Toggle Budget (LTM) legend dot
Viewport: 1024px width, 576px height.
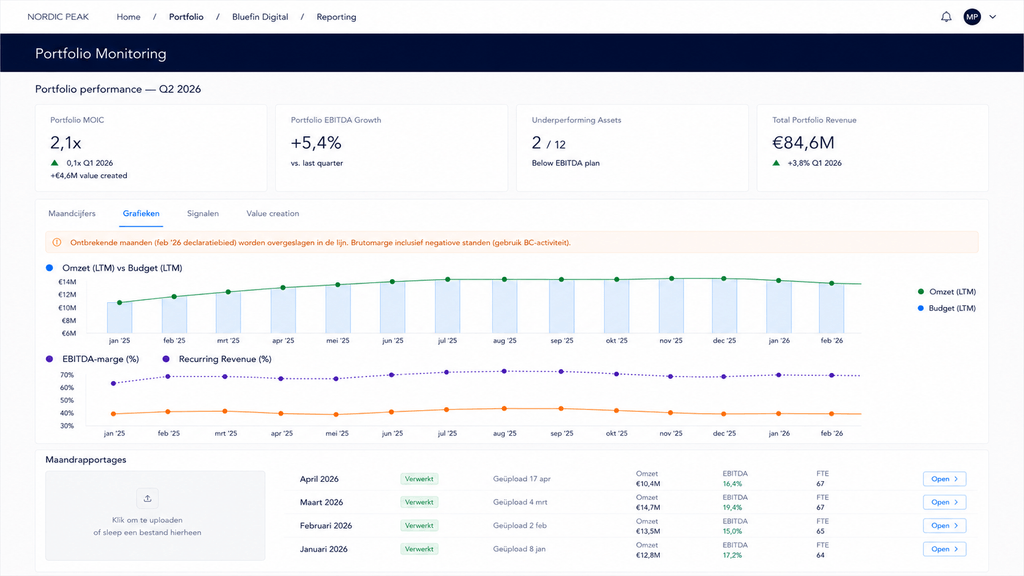(921, 308)
